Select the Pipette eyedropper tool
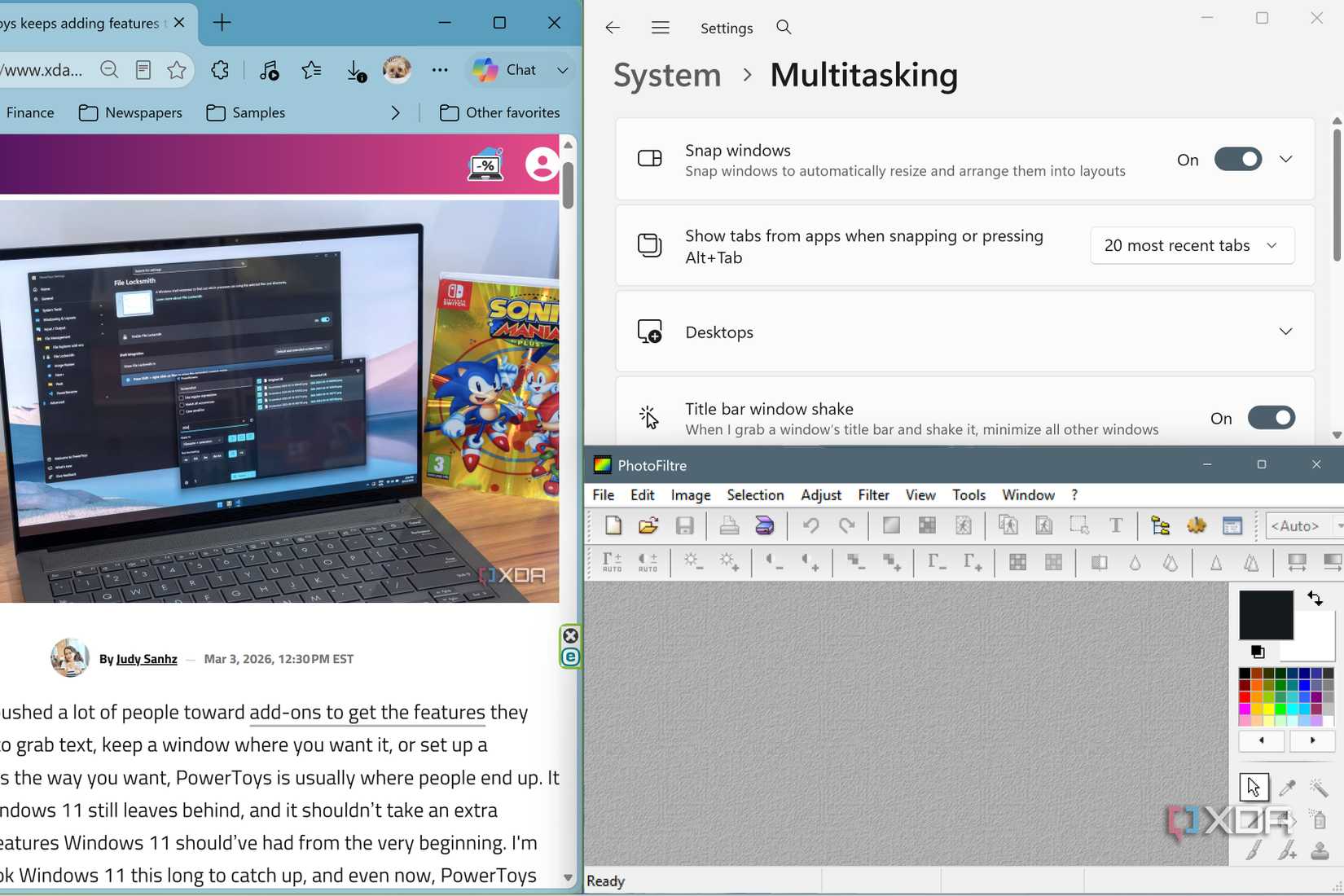This screenshot has height=896, width=1344. [x=1287, y=788]
